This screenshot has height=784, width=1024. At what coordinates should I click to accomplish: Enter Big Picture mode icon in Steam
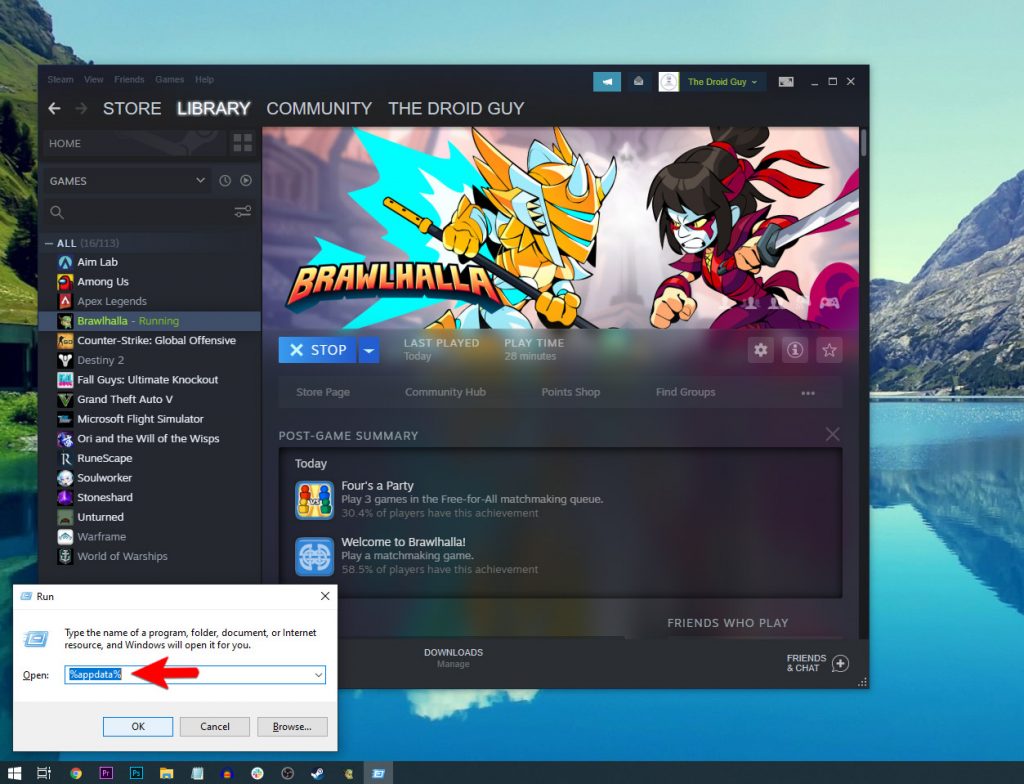click(x=786, y=82)
